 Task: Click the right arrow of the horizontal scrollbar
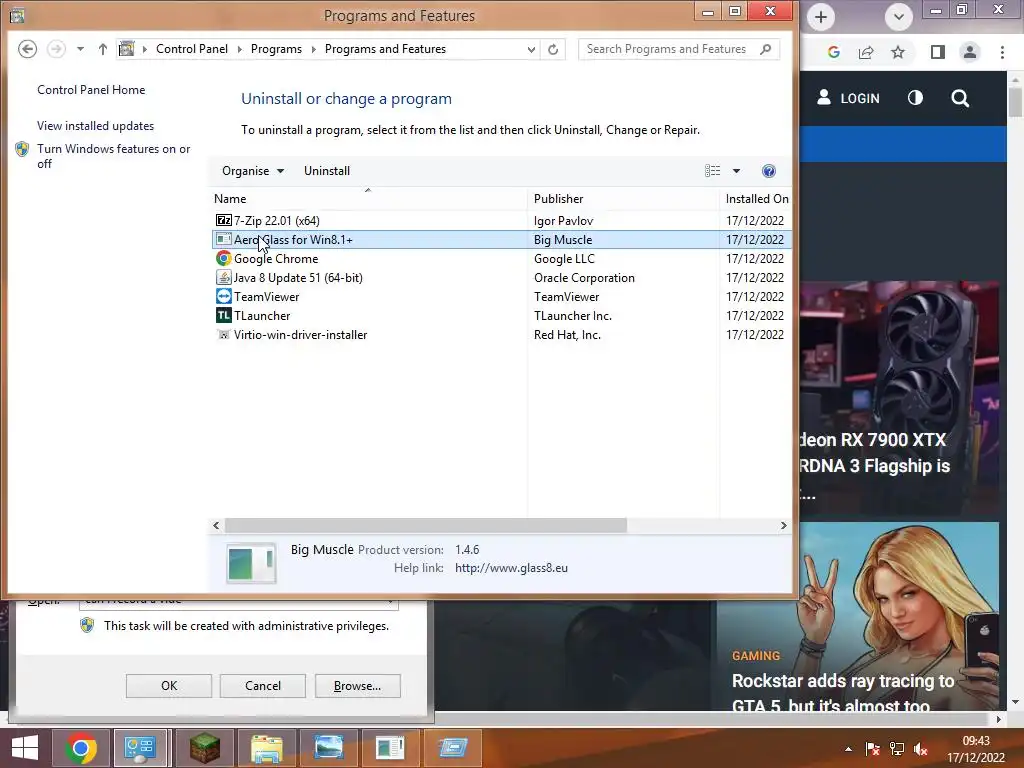[784, 525]
